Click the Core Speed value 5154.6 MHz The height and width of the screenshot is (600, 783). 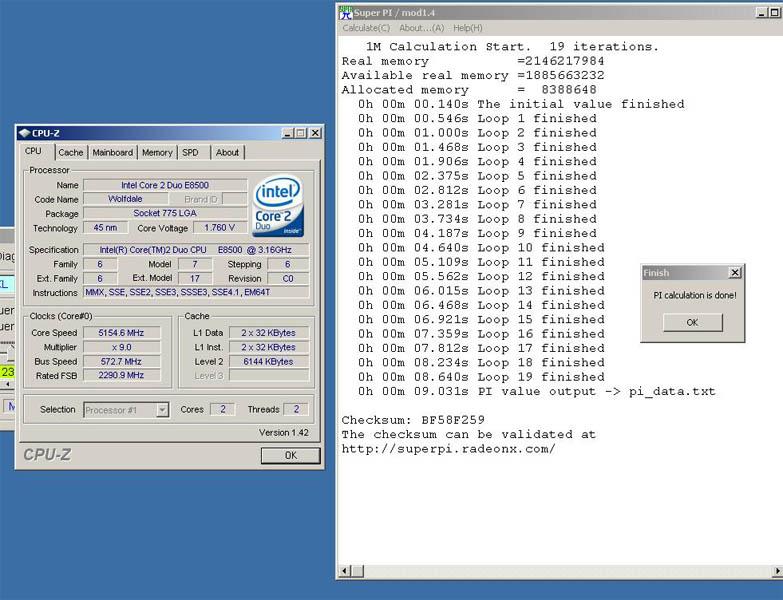click(121, 332)
